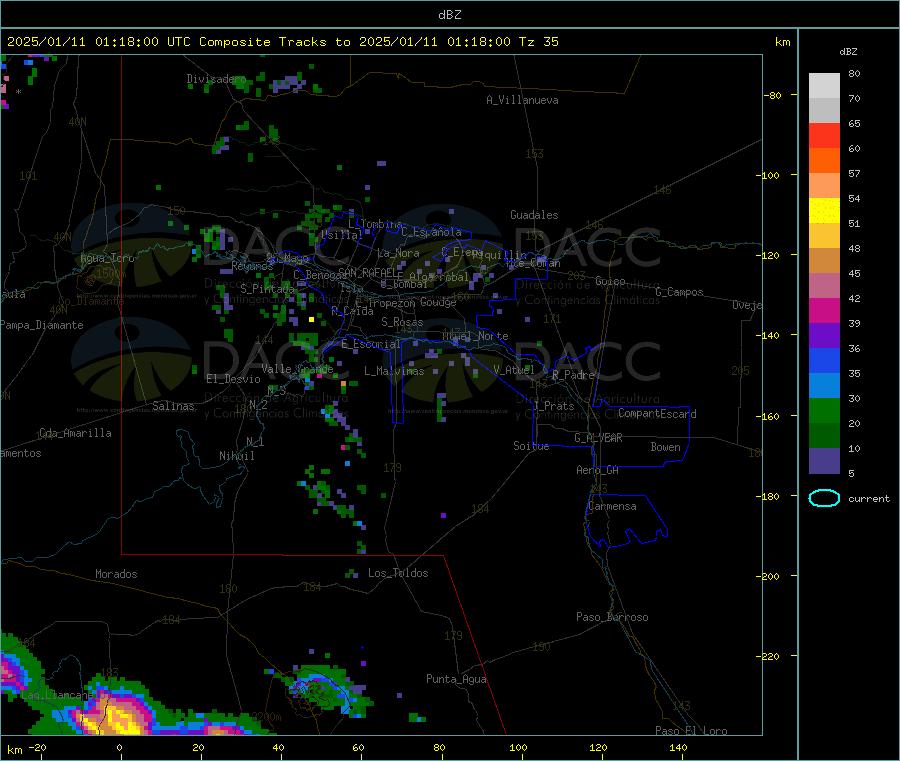The height and width of the screenshot is (761, 900).
Task: Click the 60 tick on horizontal km axis
Action: pos(358,748)
